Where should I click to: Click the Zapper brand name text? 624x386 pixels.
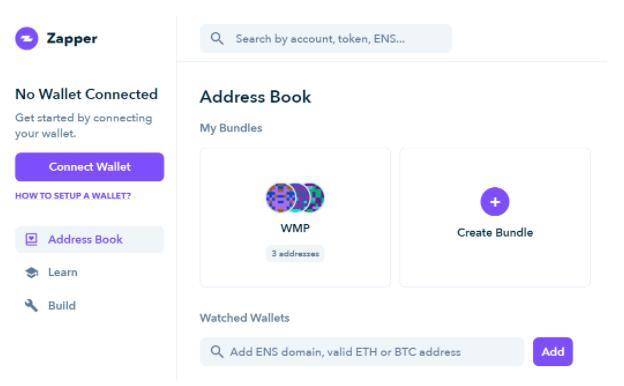click(72, 39)
